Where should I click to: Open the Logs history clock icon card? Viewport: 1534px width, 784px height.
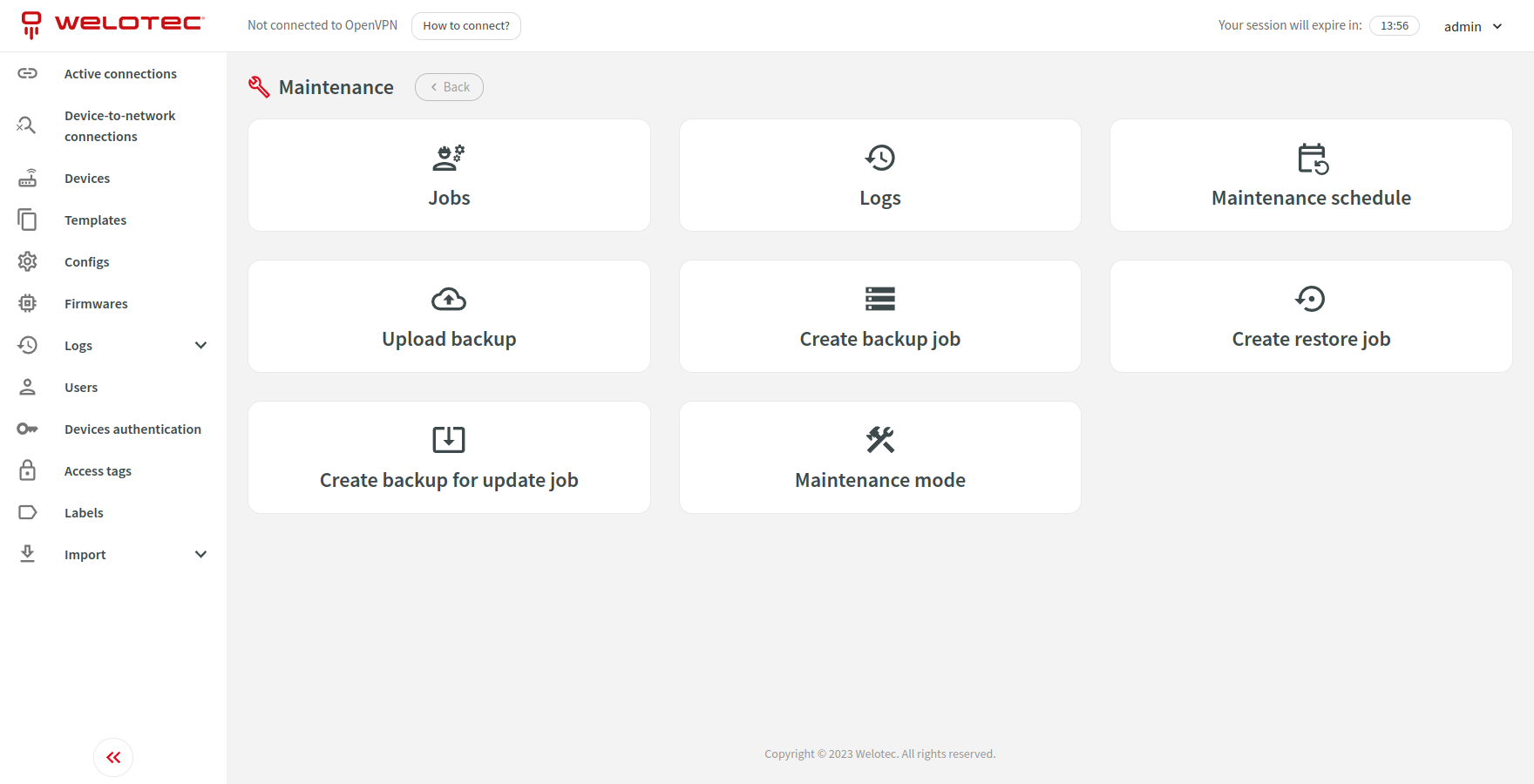tap(879, 158)
